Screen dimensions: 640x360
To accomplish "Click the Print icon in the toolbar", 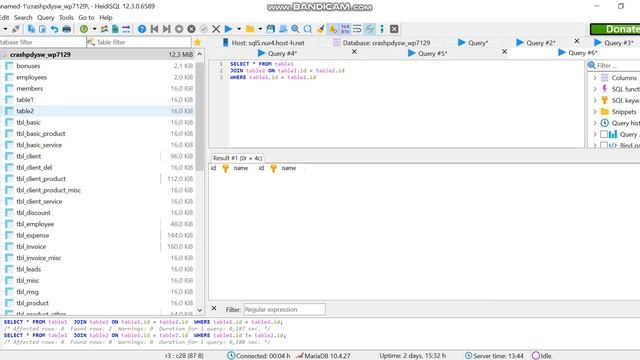I will [67, 29].
